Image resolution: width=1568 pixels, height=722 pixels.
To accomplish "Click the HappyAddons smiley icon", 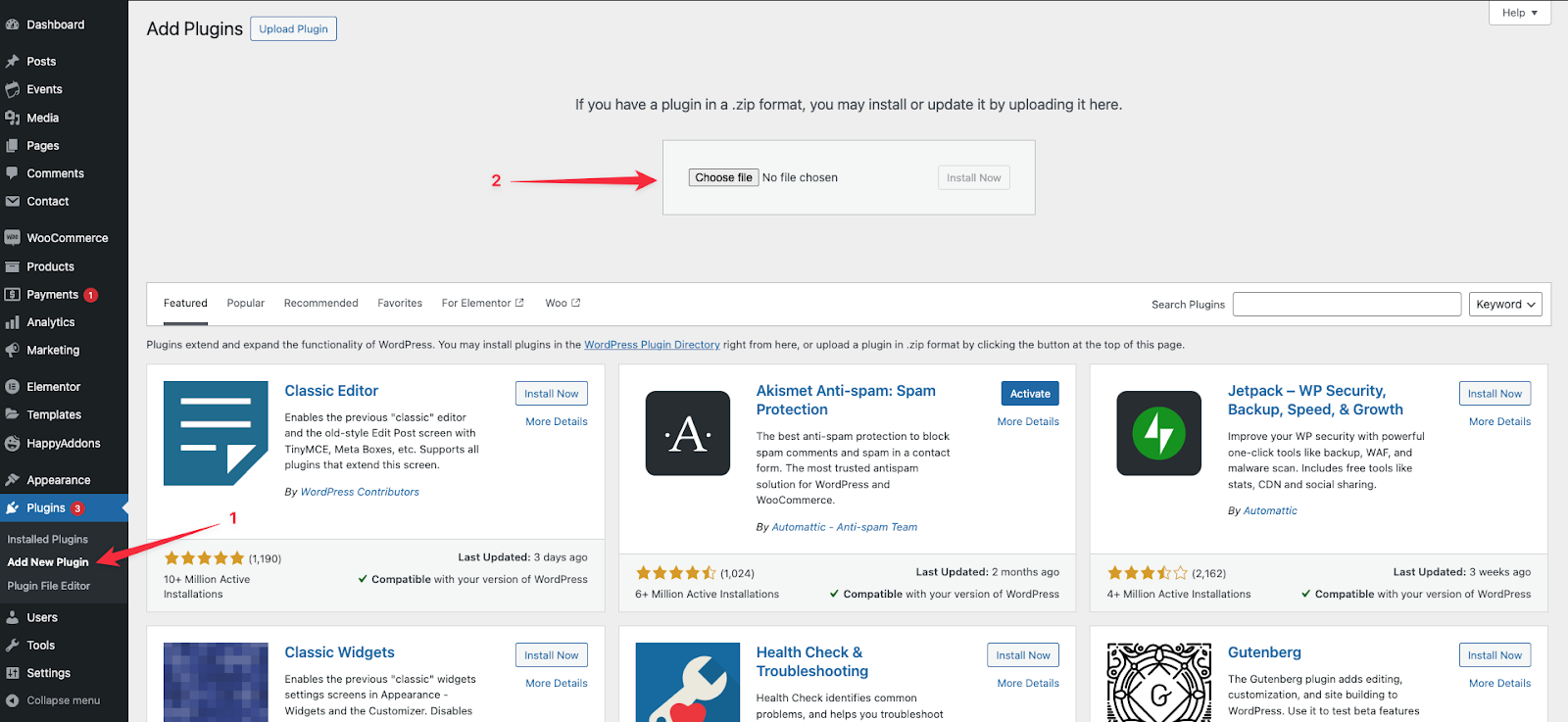I will point(13,444).
